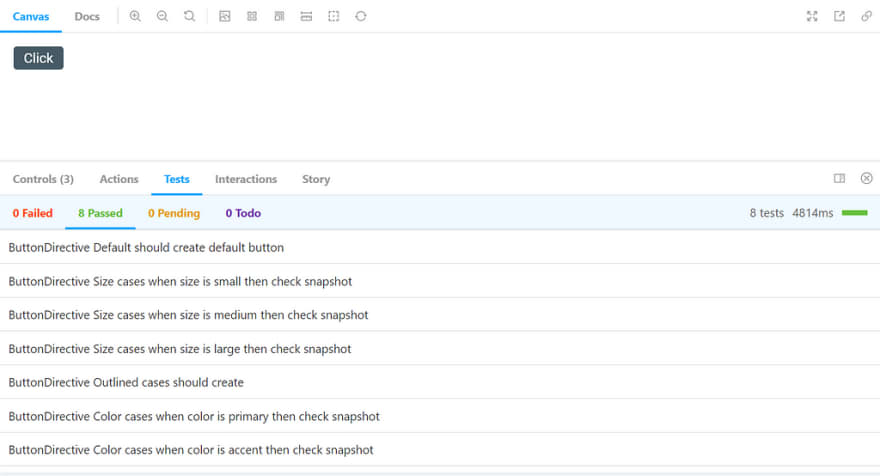Reset canvas zoom level
Viewport: 880px width, 476px height.
(x=190, y=16)
